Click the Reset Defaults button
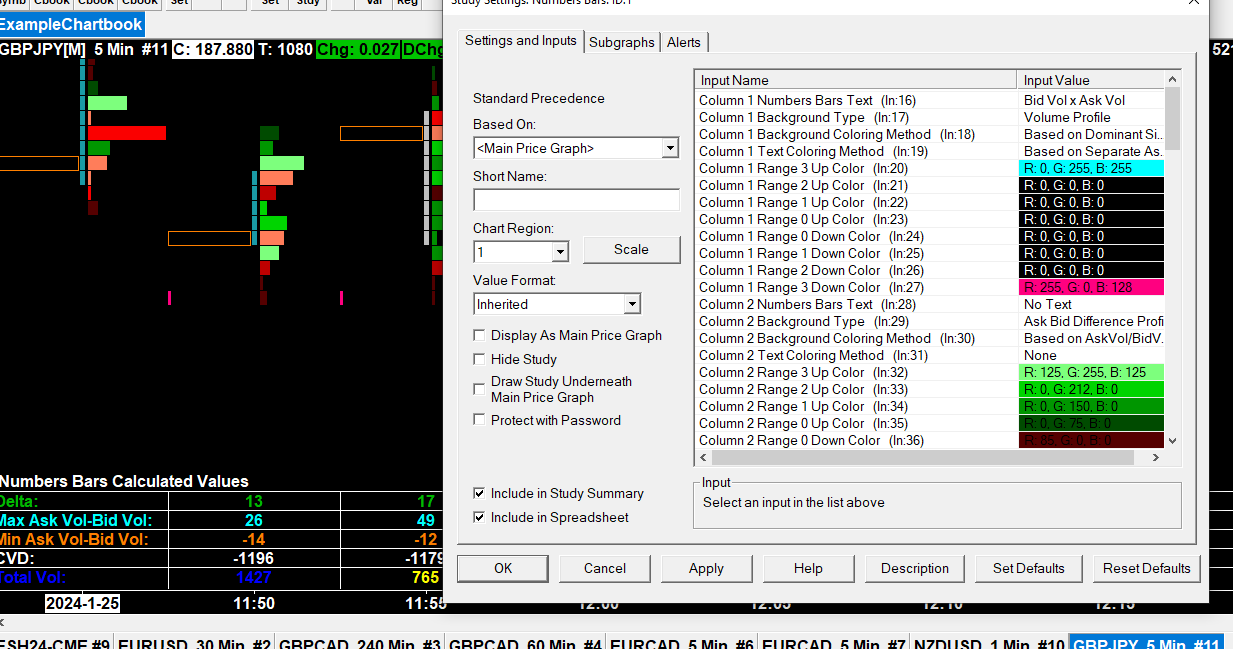 pyautogui.click(x=1147, y=568)
